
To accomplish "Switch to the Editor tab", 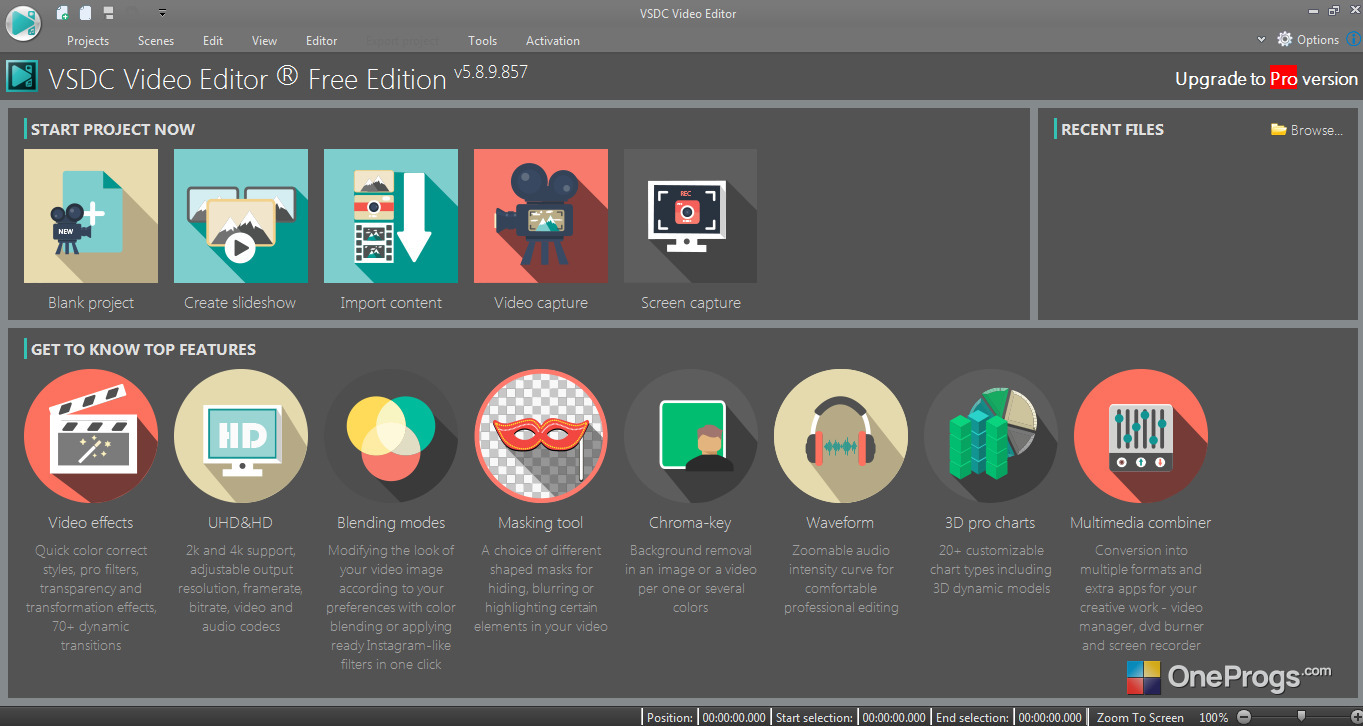I will [x=322, y=41].
